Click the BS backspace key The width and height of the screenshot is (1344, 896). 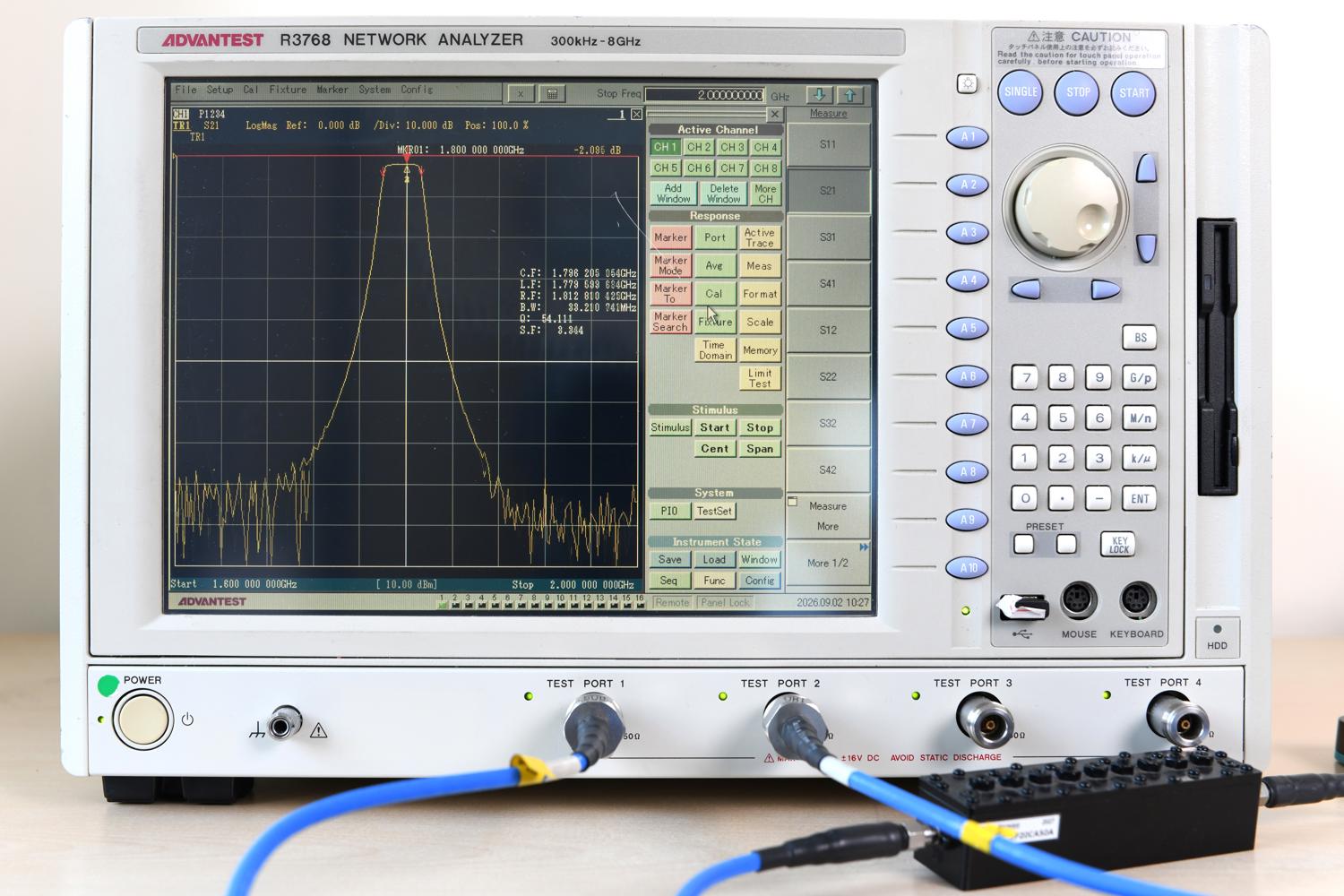[1140, 338]
